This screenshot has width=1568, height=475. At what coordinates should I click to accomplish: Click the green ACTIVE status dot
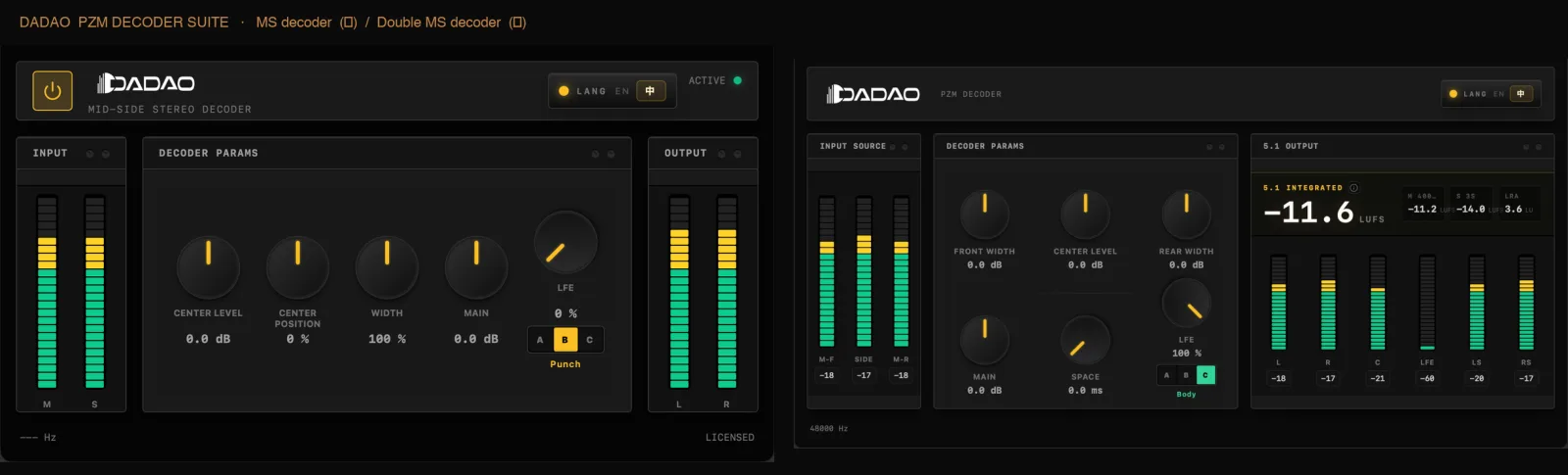tap(738, 80)
